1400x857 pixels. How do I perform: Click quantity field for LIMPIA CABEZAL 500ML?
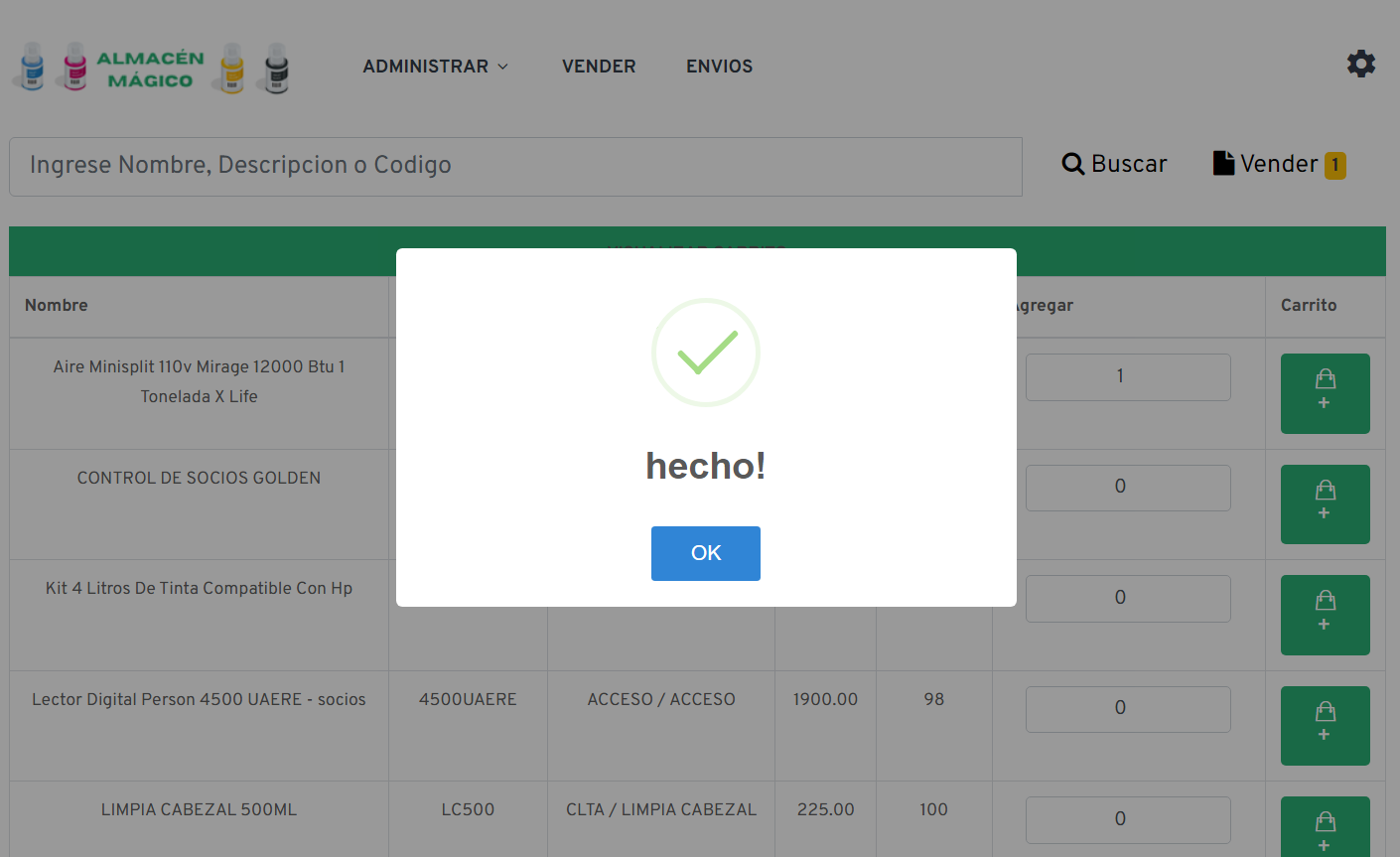[1127, 819]
